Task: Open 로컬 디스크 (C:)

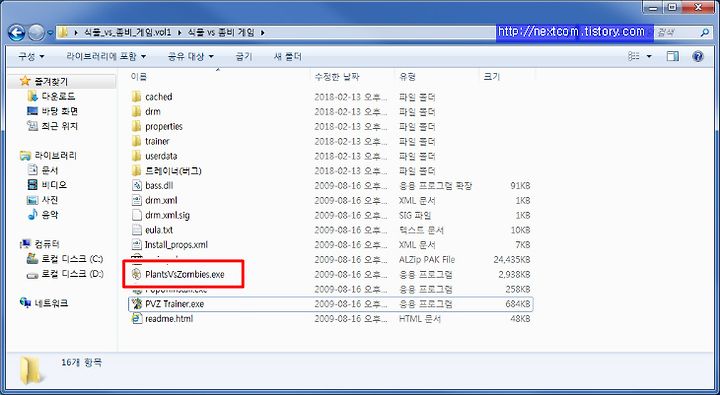Action: pos(72,259)
